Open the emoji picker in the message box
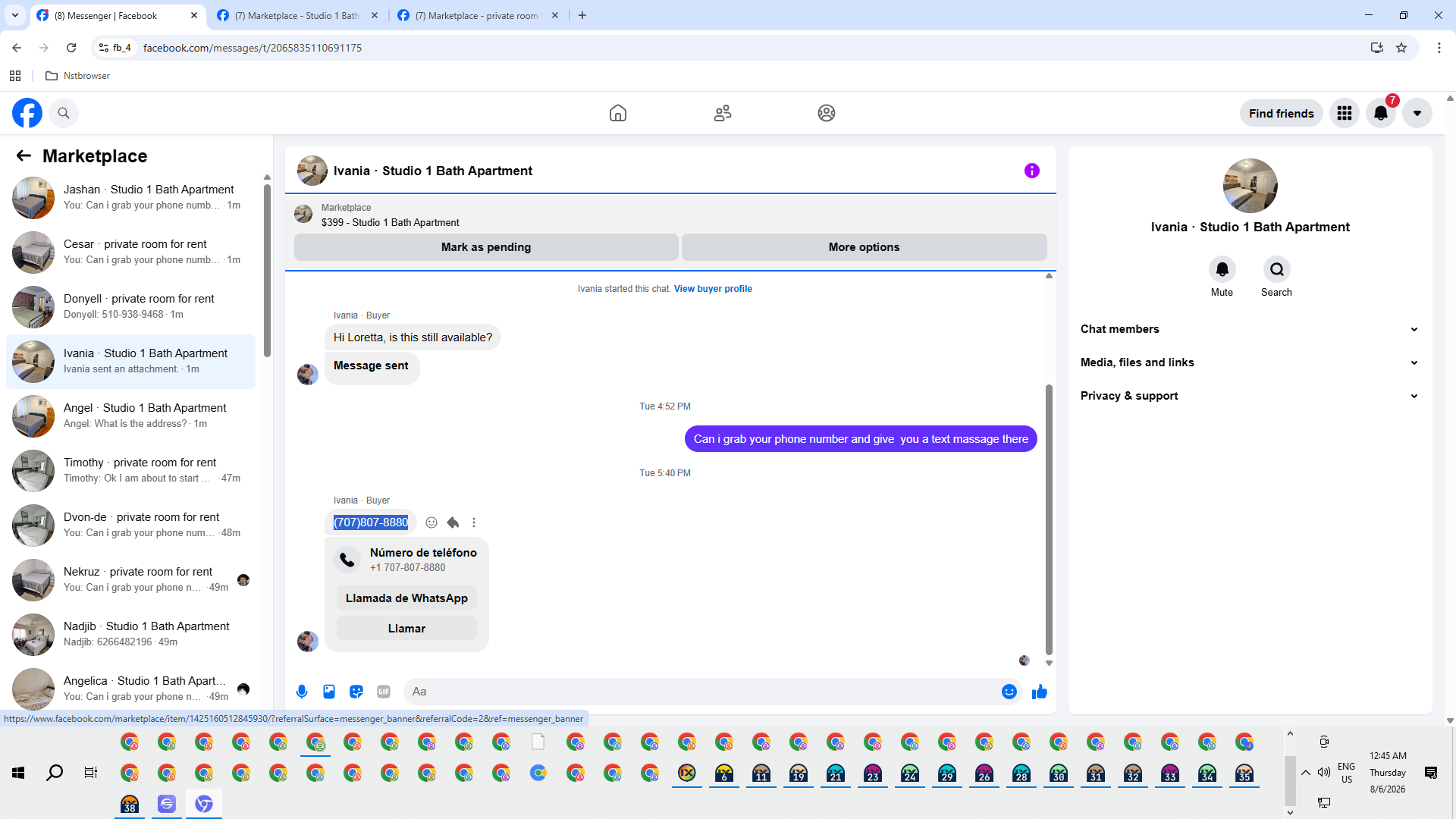The width and height of the screenshot is (1456, 819). 1009,692
